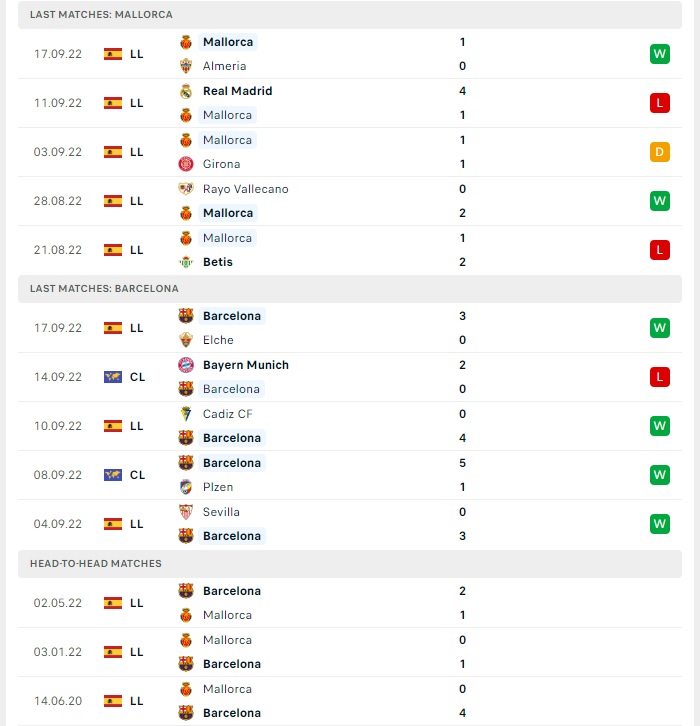This screenshot has height=726, width=700.
Task: Click the Elche club crest icon
Action: point(186,340)
